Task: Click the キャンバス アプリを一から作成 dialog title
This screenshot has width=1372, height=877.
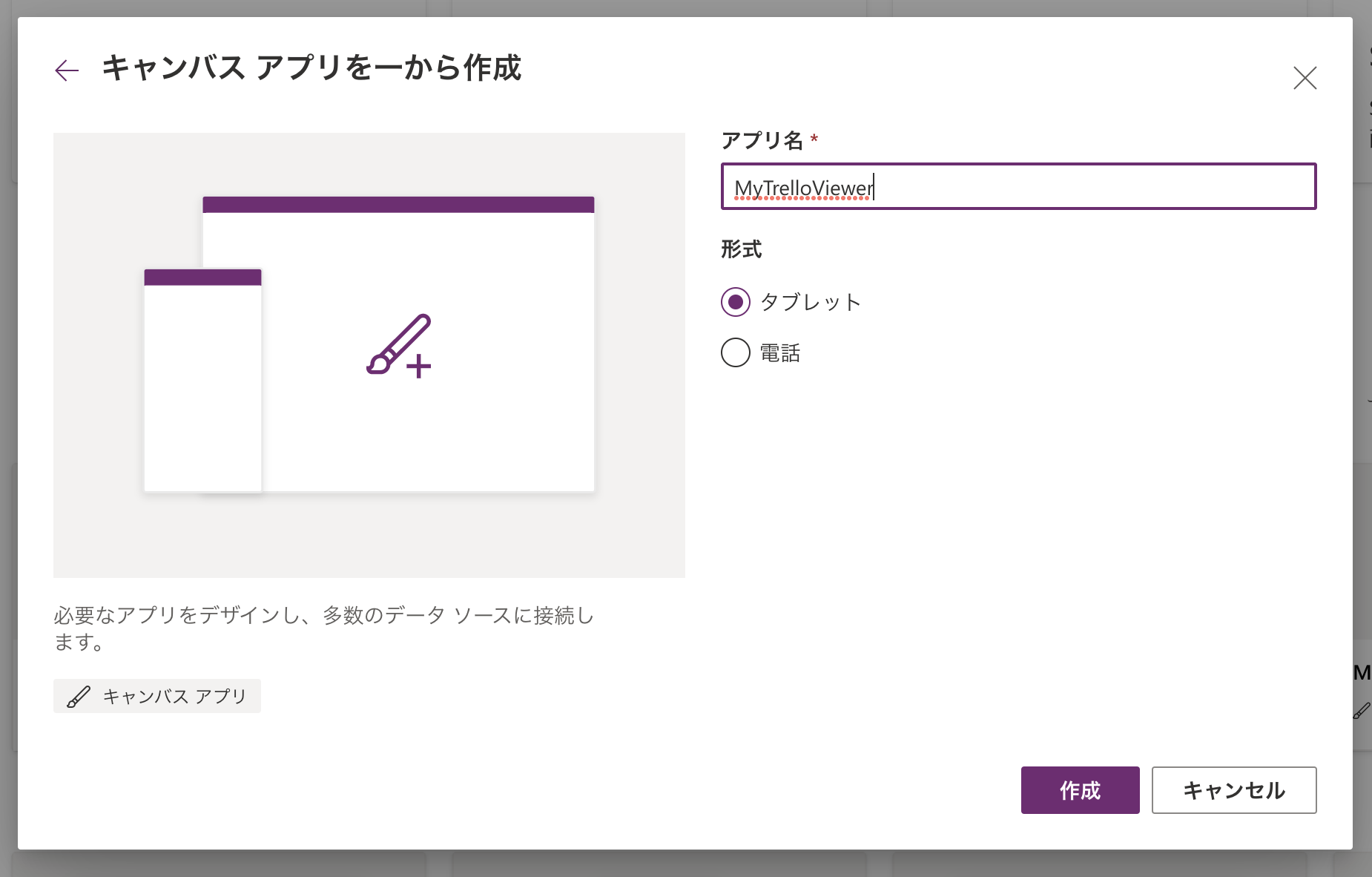Action: [x=311, y=68]
